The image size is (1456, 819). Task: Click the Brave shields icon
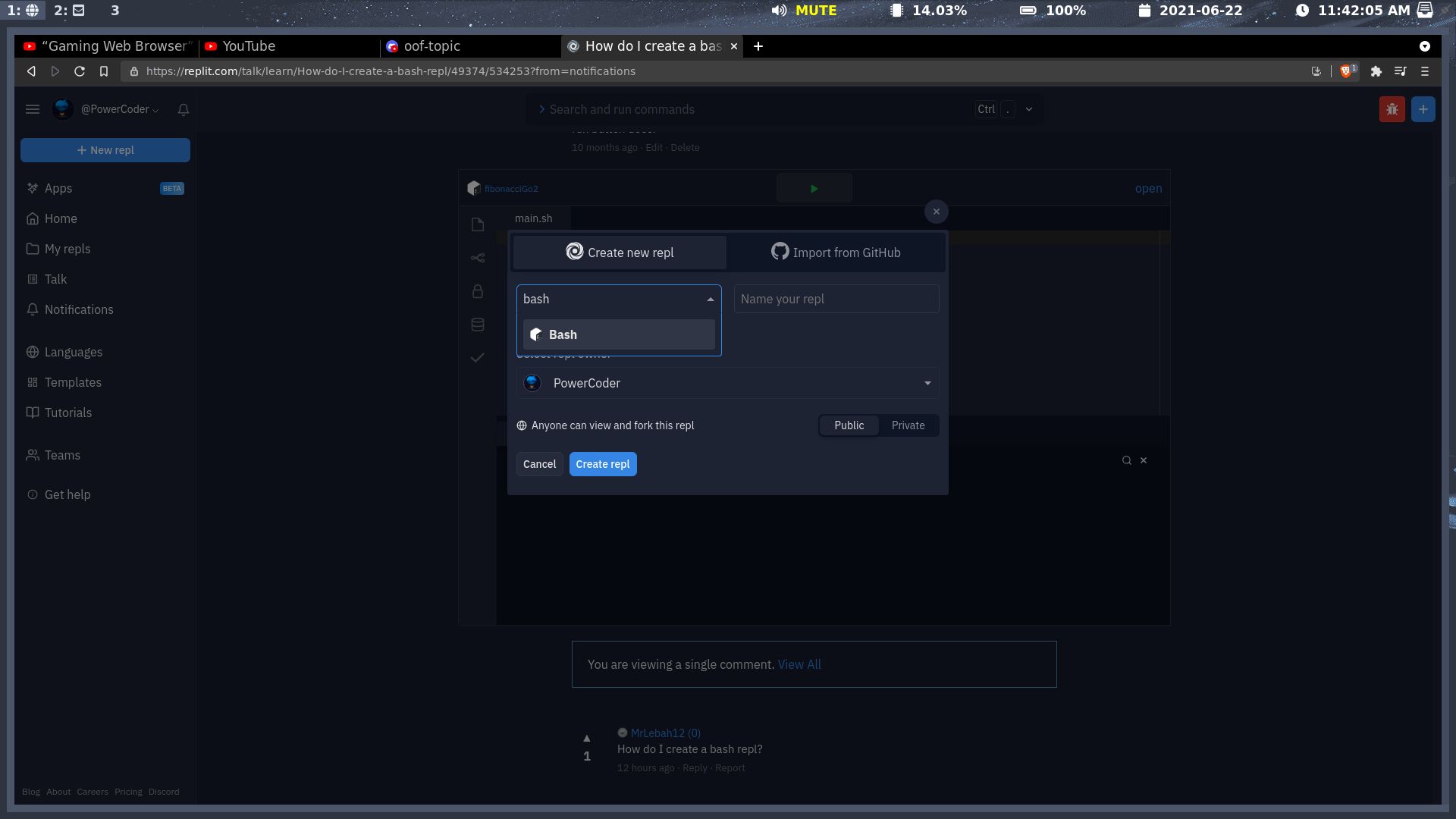click(x=1347, y=71)
